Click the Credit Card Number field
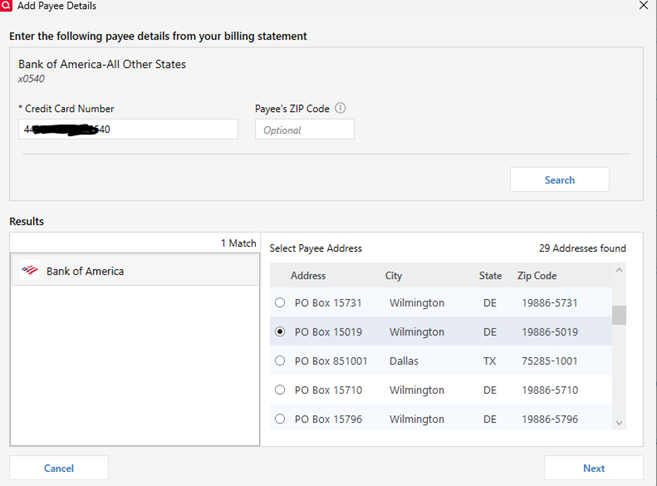 coord(128,129)
